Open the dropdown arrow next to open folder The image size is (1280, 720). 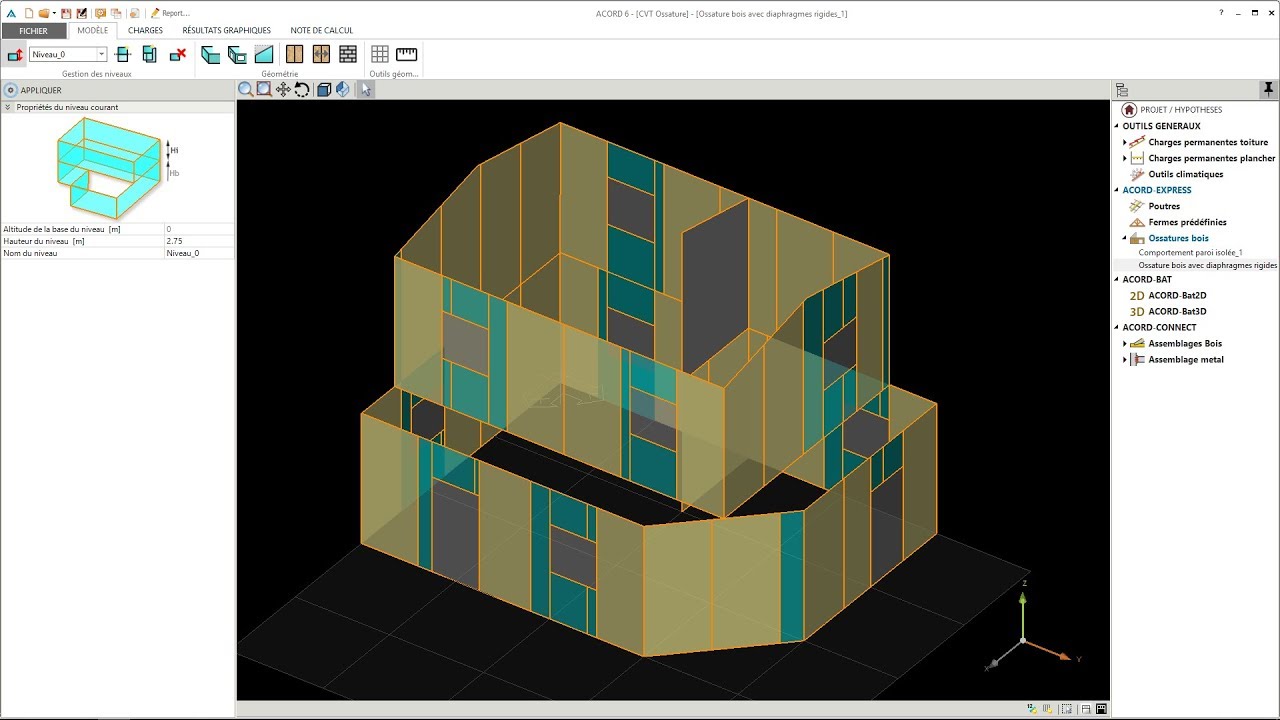click(x=54, y=13)
